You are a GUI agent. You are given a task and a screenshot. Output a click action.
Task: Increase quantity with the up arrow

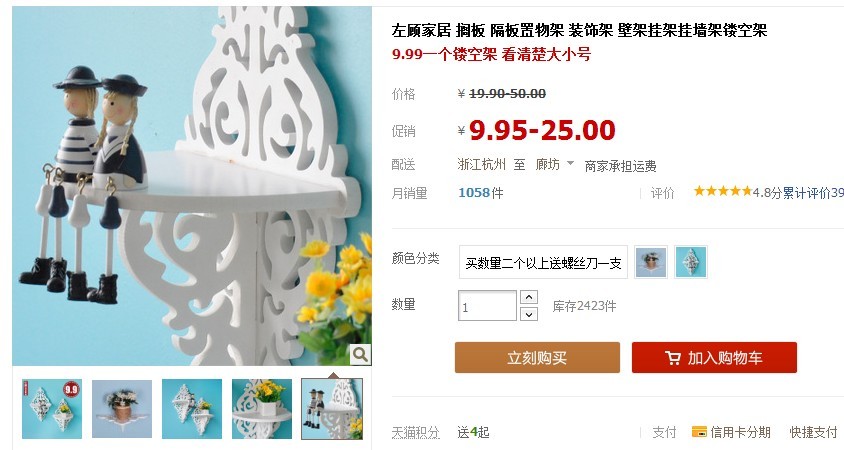tap(529, 297)
